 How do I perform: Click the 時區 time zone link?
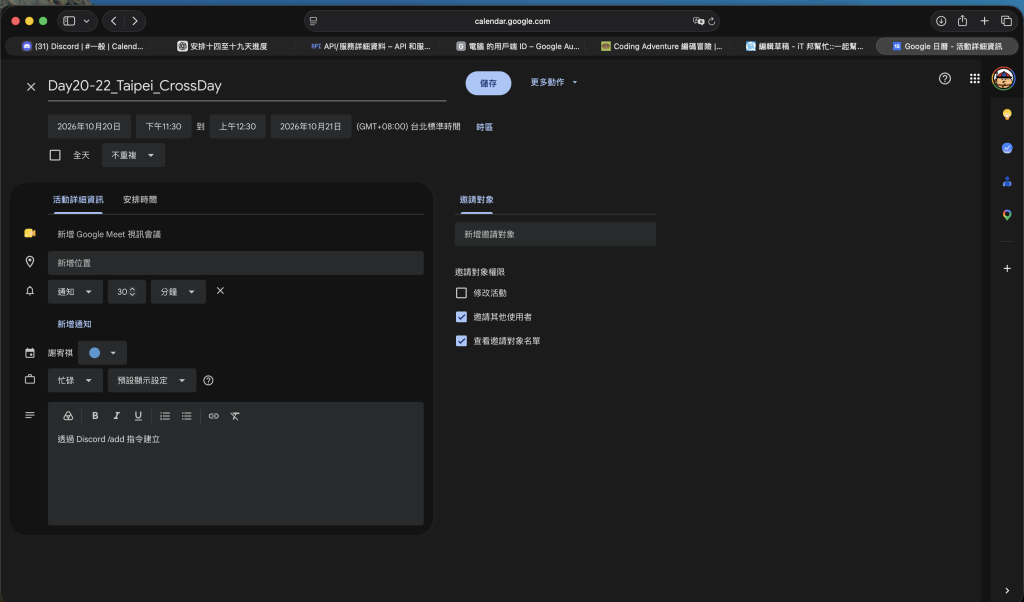coord(485,127)
